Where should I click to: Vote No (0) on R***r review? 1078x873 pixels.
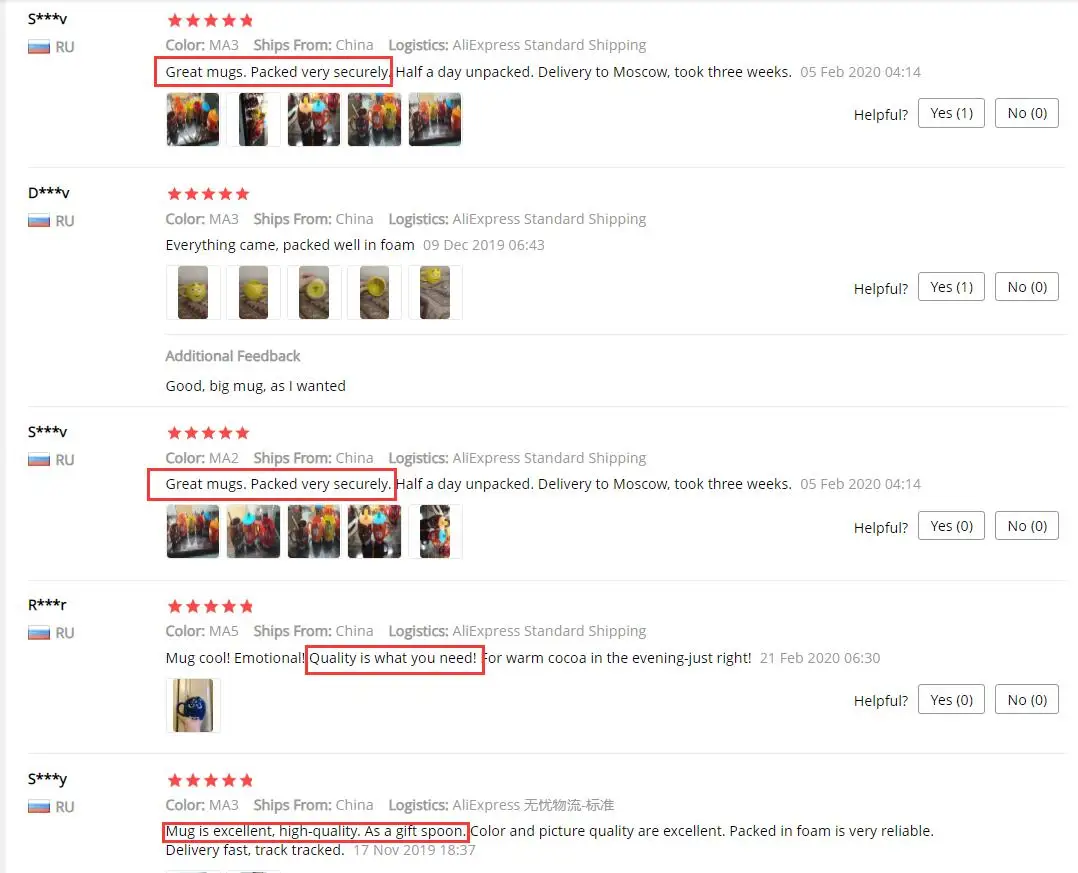click(1026, 700)
